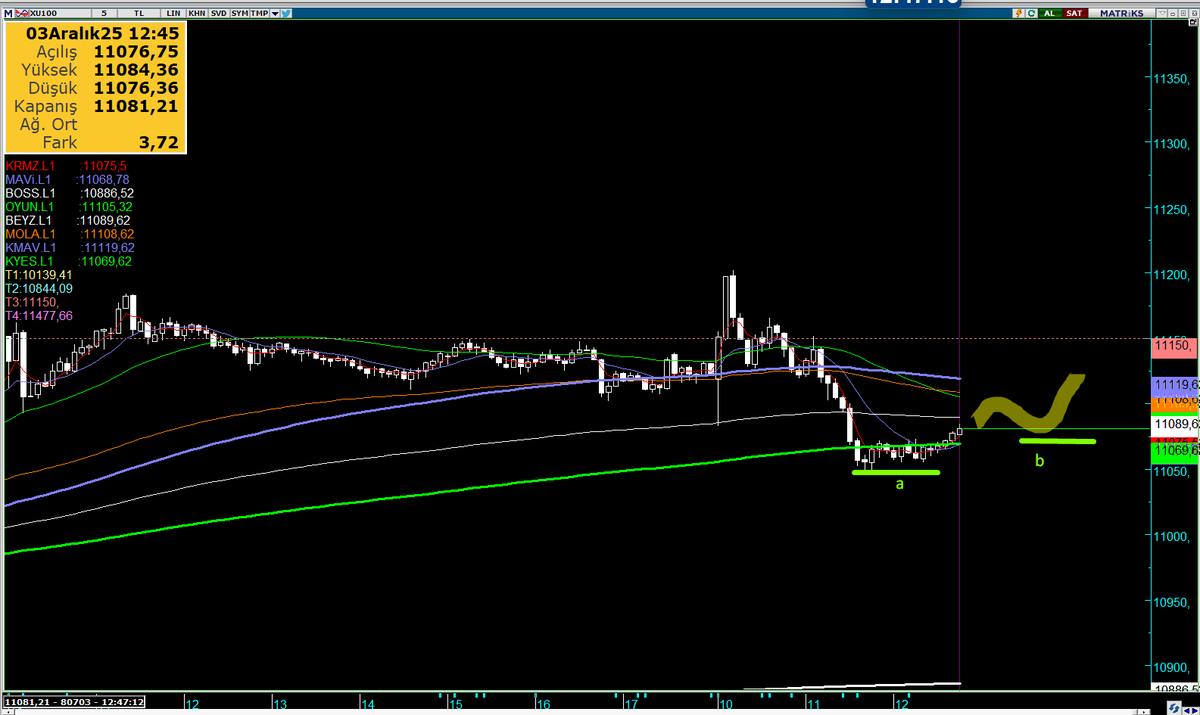Image resolution: width=1200 pixels, height=715 pixels.
Task: Click the KHN toolbar button
Action: 197,13
